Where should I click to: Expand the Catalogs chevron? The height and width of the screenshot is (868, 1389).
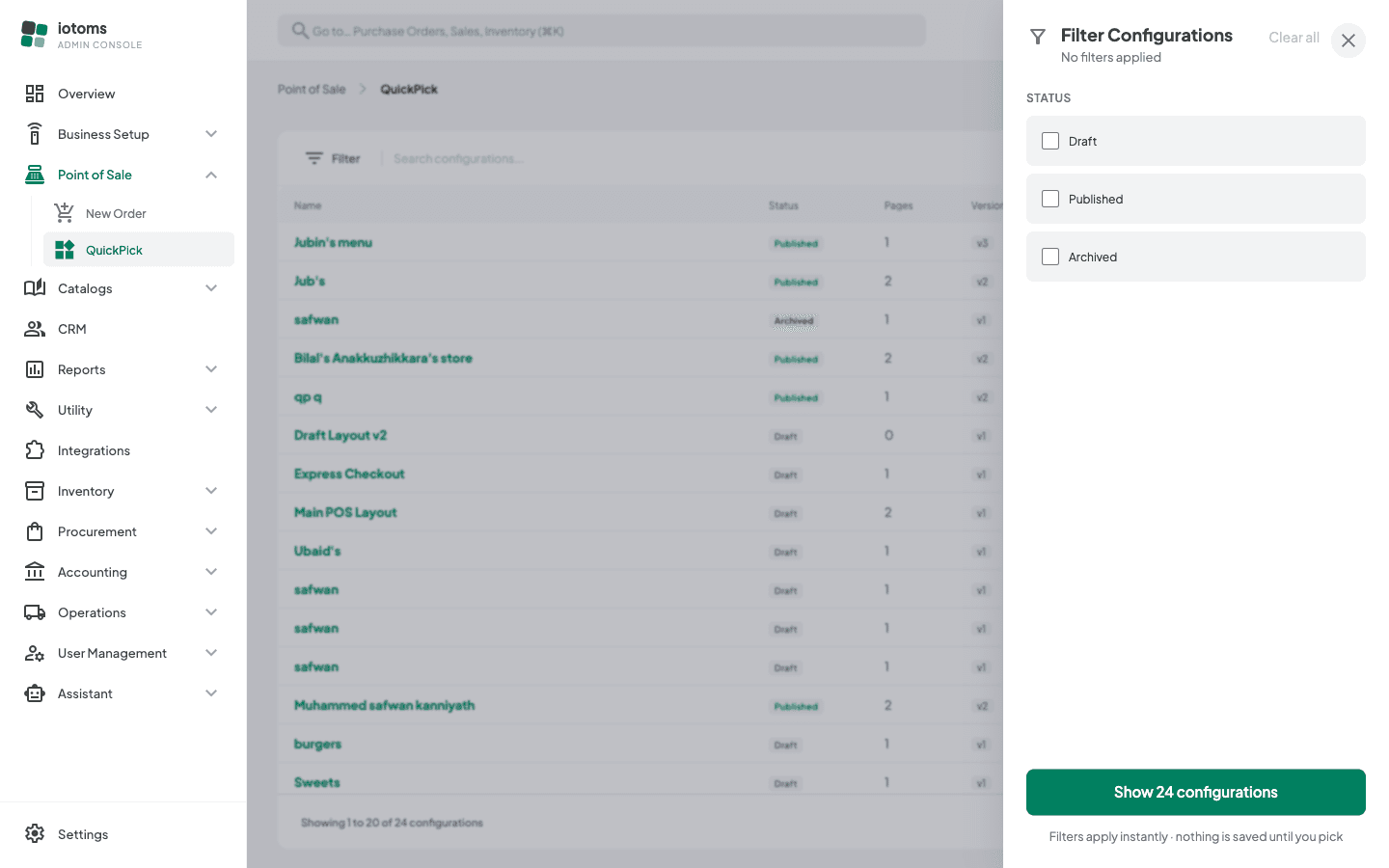coord(211,288)
